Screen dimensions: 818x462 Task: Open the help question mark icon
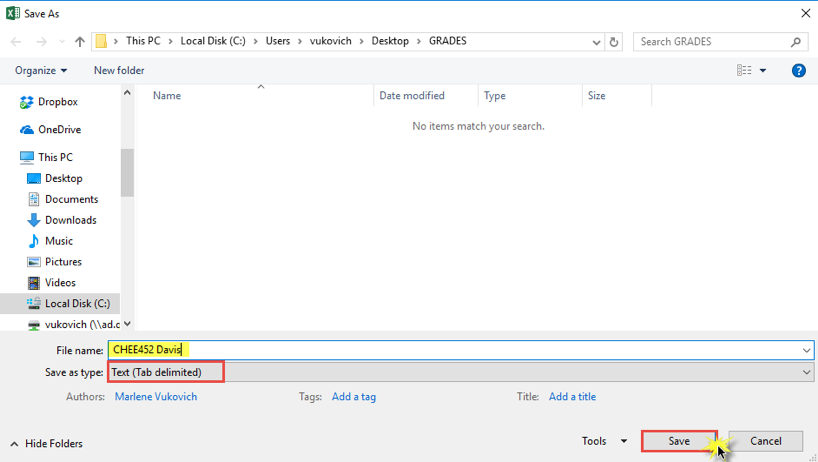pyautogui.click(x=798, y=70)
